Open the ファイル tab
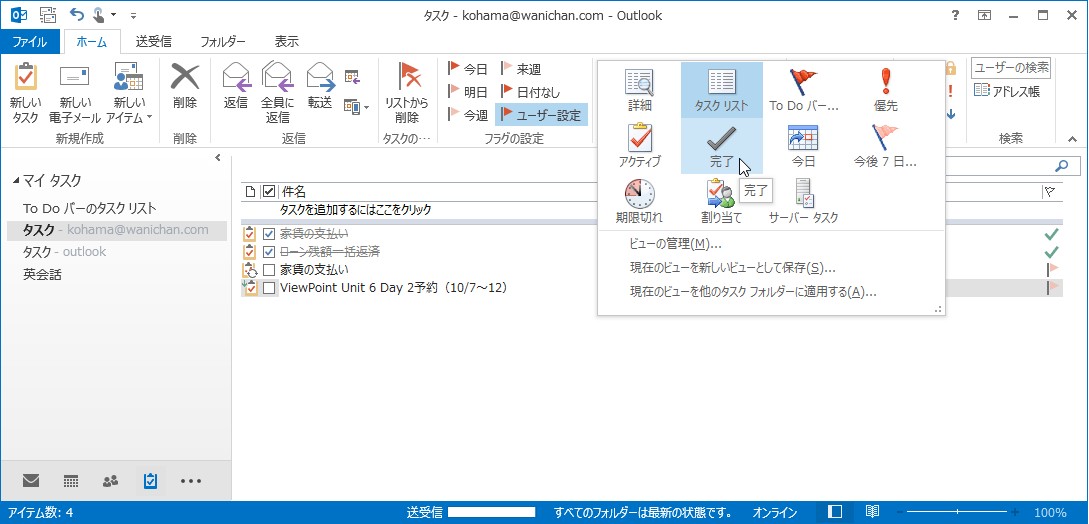 pos(30,42)
